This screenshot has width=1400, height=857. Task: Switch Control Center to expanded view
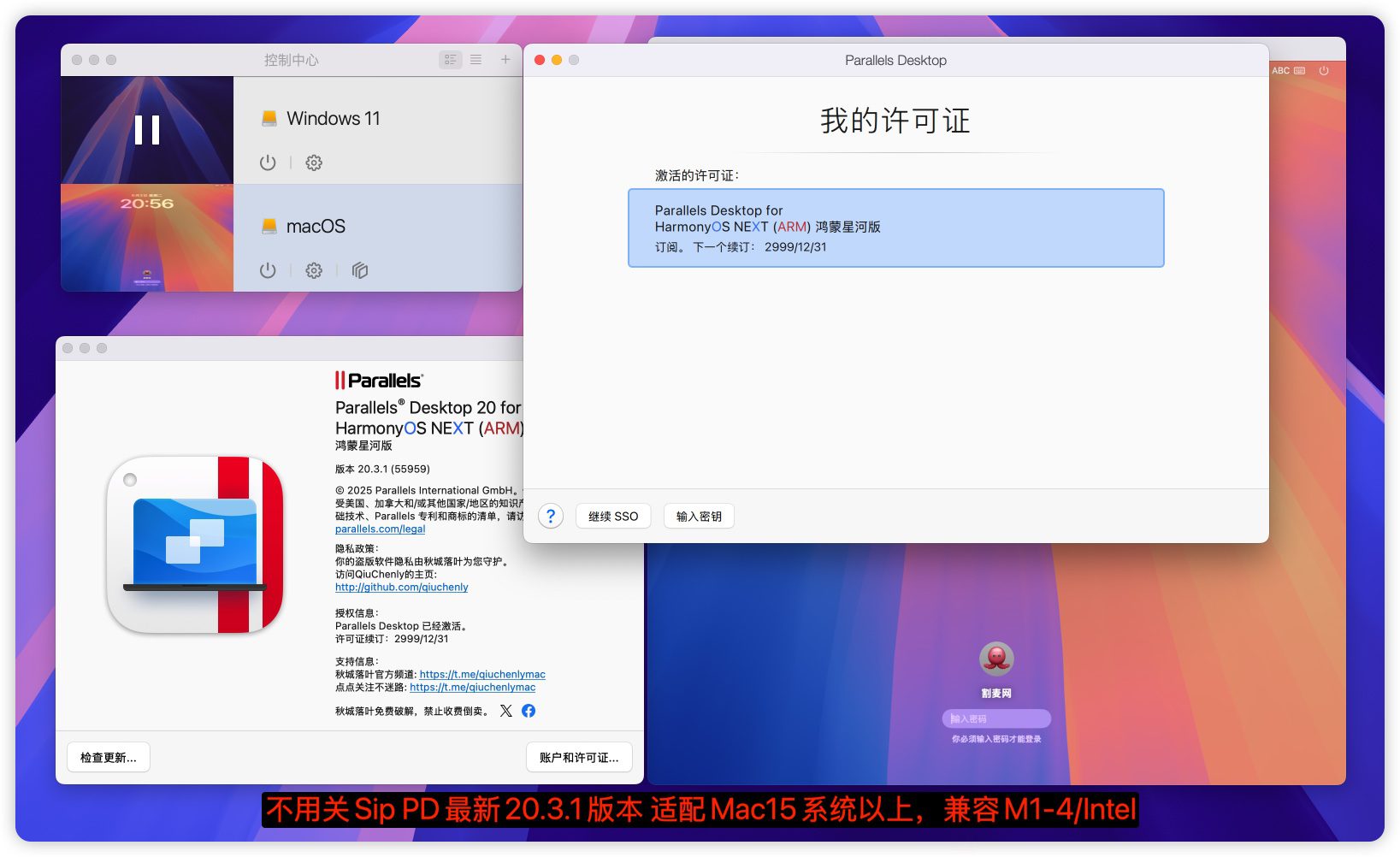[x=450, y=60]
